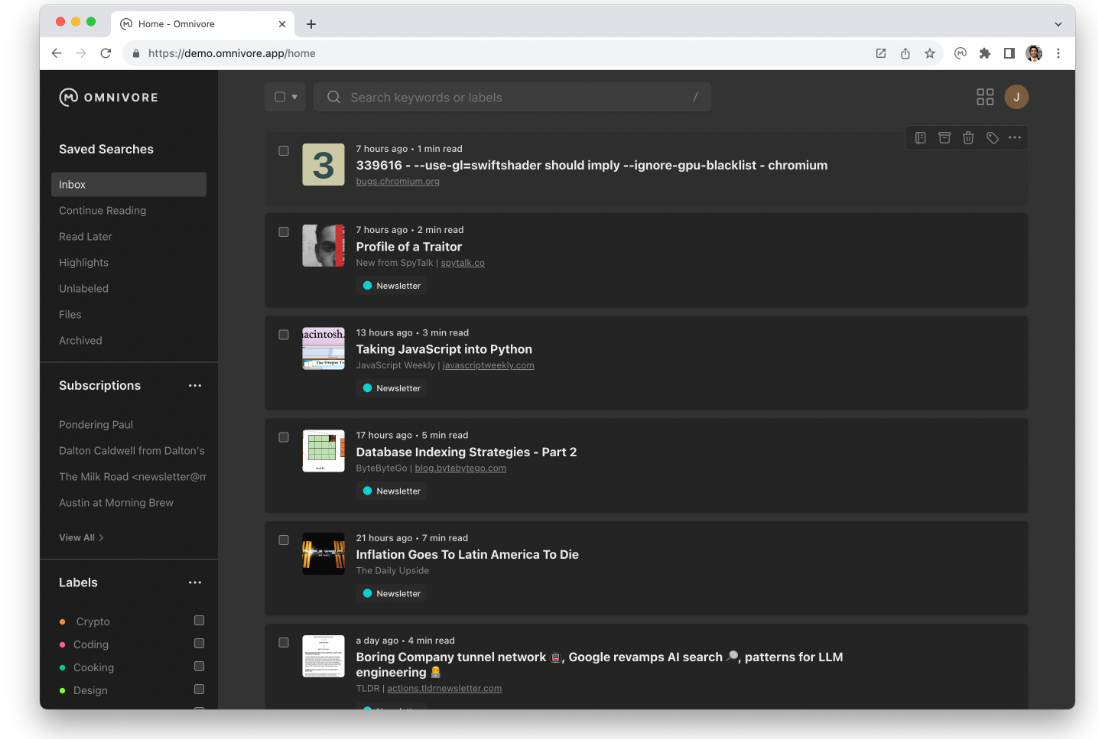
Task: Open the Chrome three-dot menu
Action: (x=1058, y=53)
